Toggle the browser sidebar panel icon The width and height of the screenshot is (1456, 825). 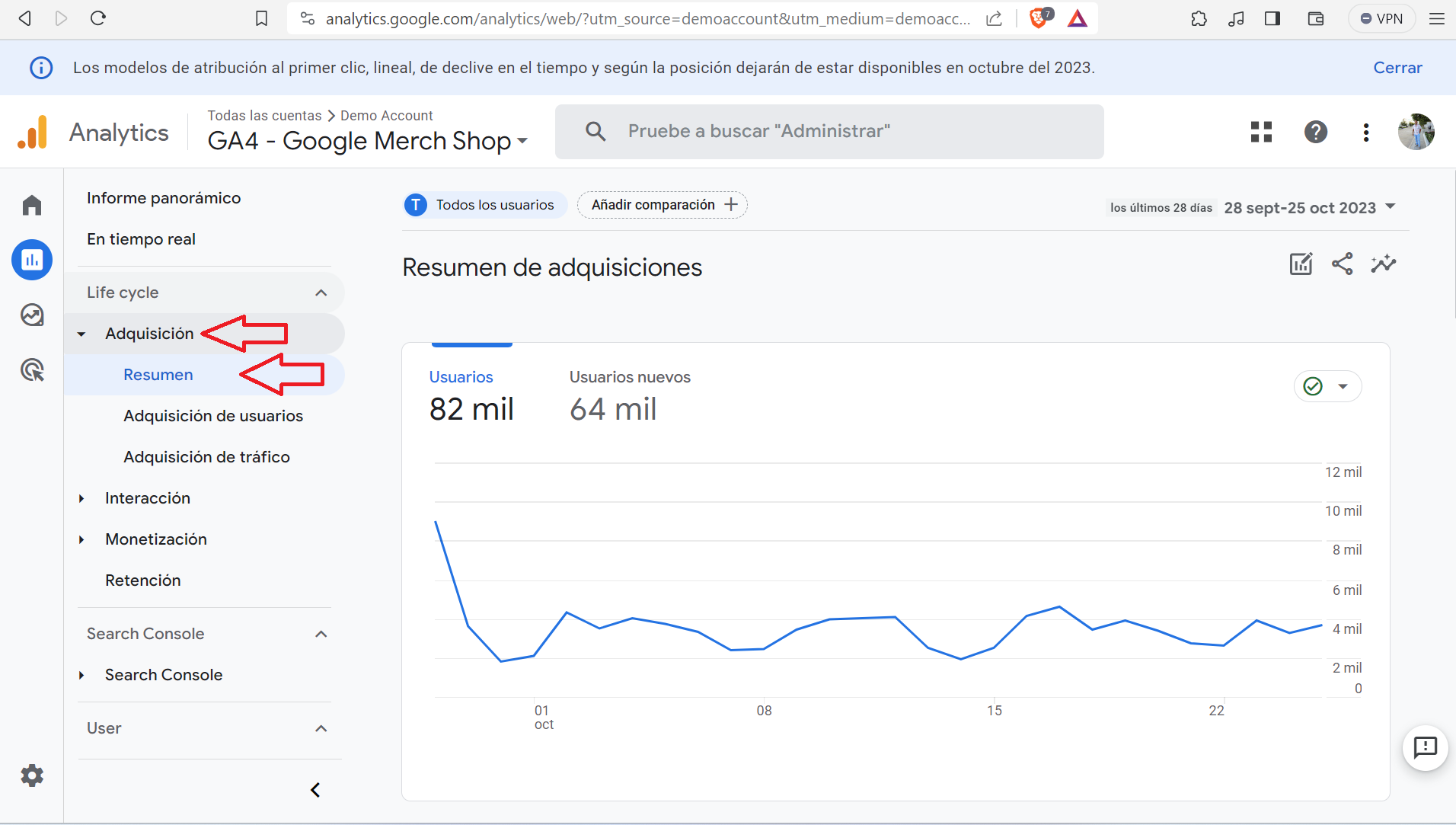click(1272, 18)
